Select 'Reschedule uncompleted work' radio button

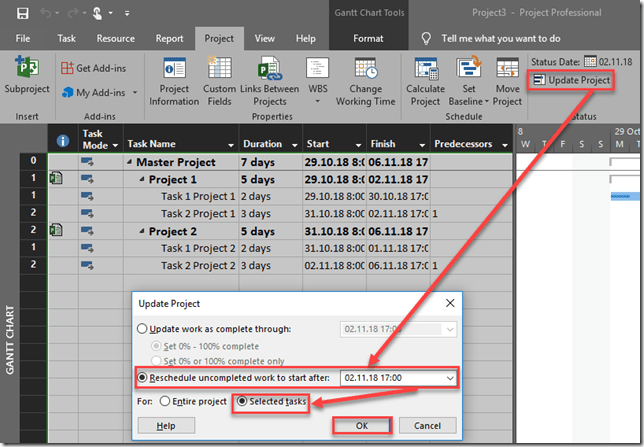[143, 378]
